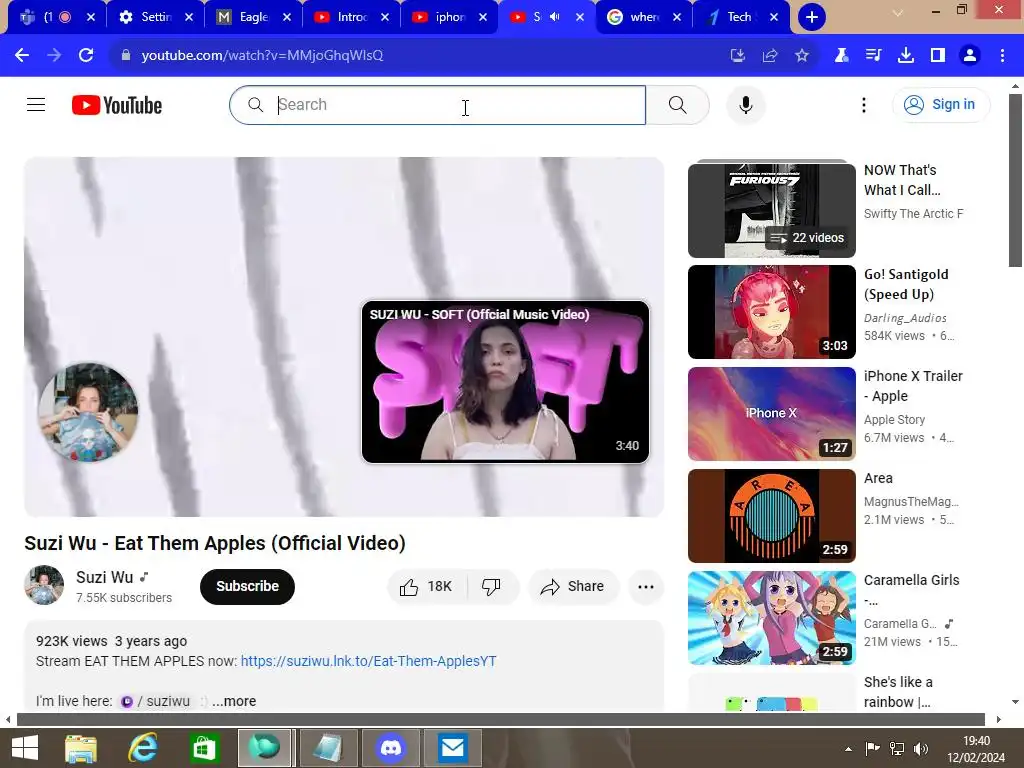Show browser downloads

coord(906,56)
